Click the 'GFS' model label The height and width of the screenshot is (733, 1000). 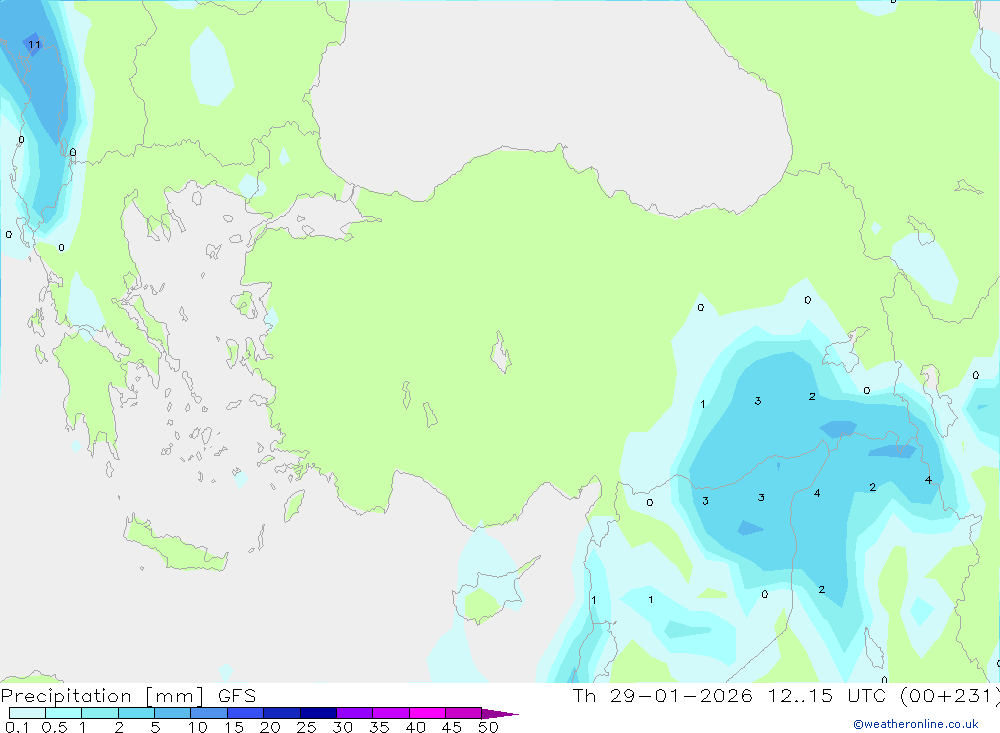pos(237,696)
